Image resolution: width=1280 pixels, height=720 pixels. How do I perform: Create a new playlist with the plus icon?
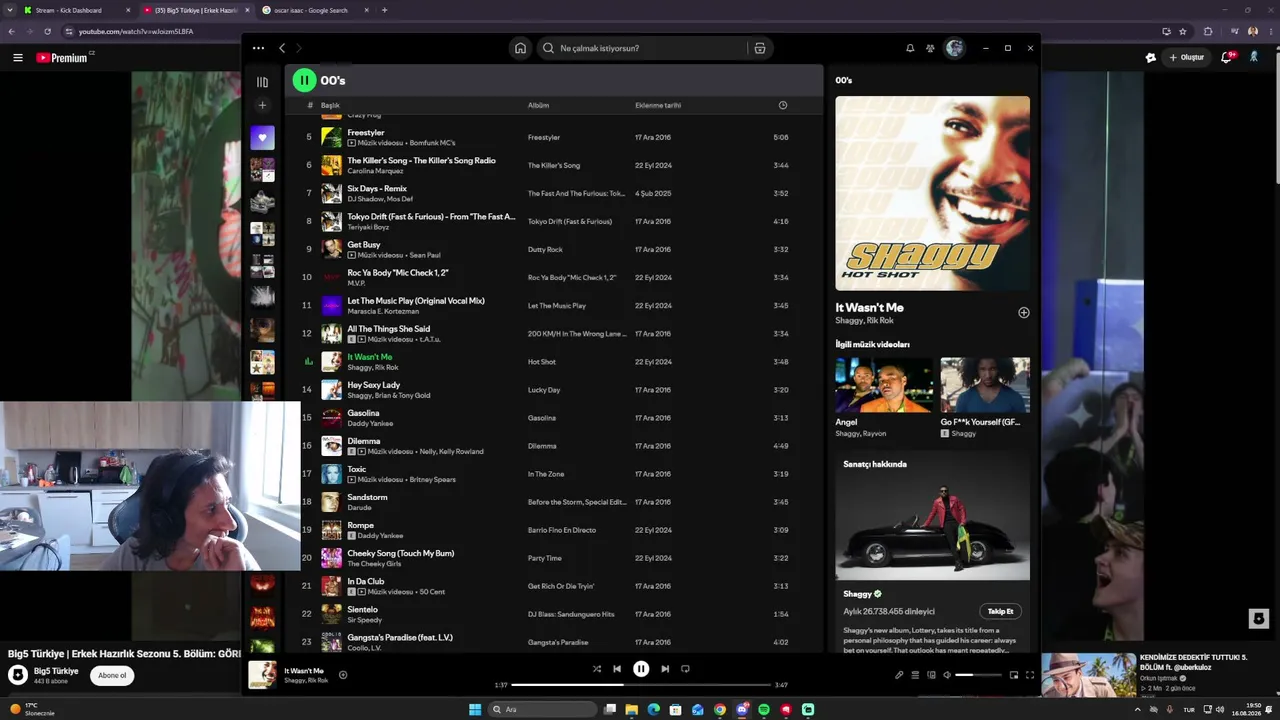point(262,105)
